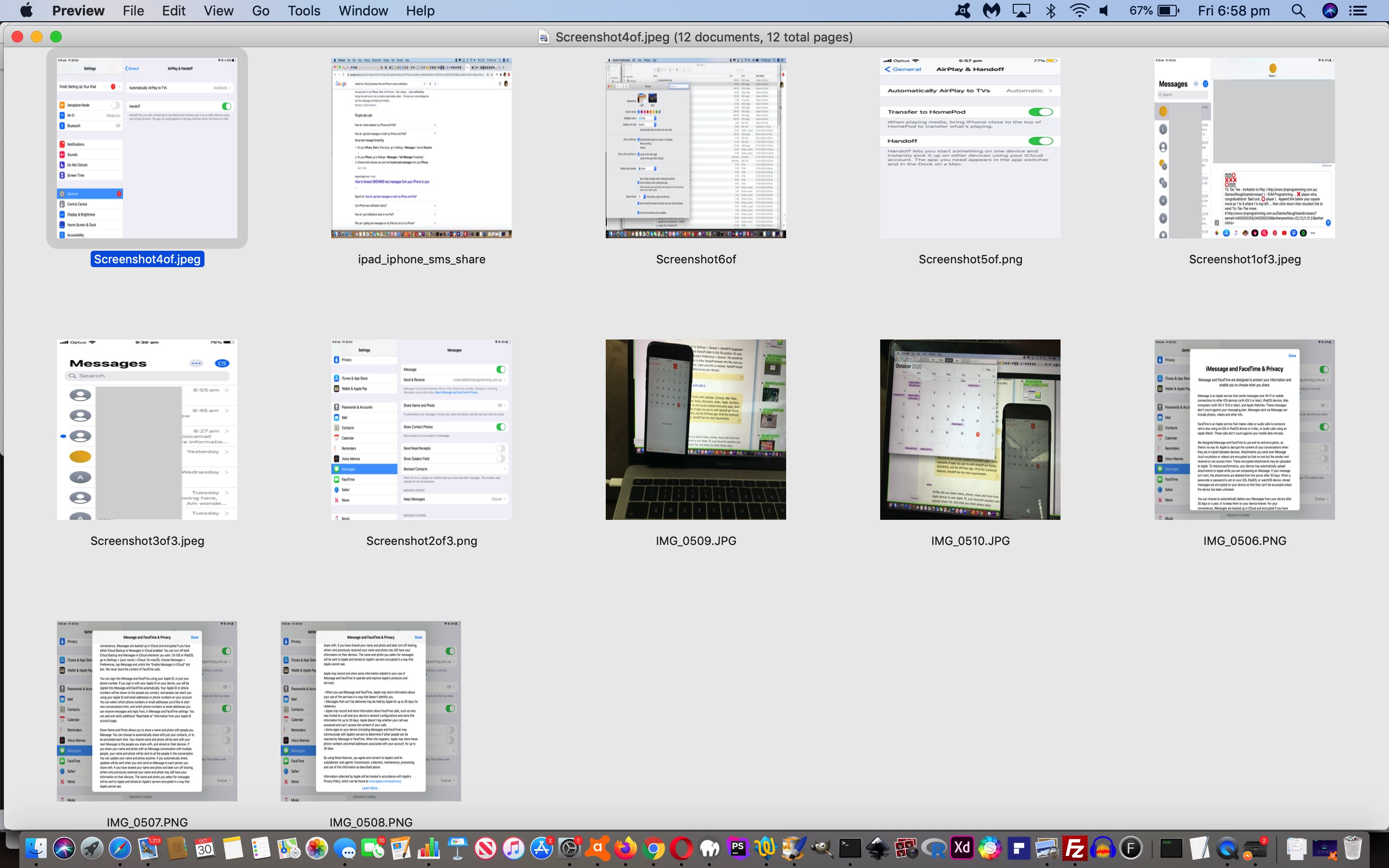Open the Help menu
This screenshot has height=868, width=1389.
(420, 10)
